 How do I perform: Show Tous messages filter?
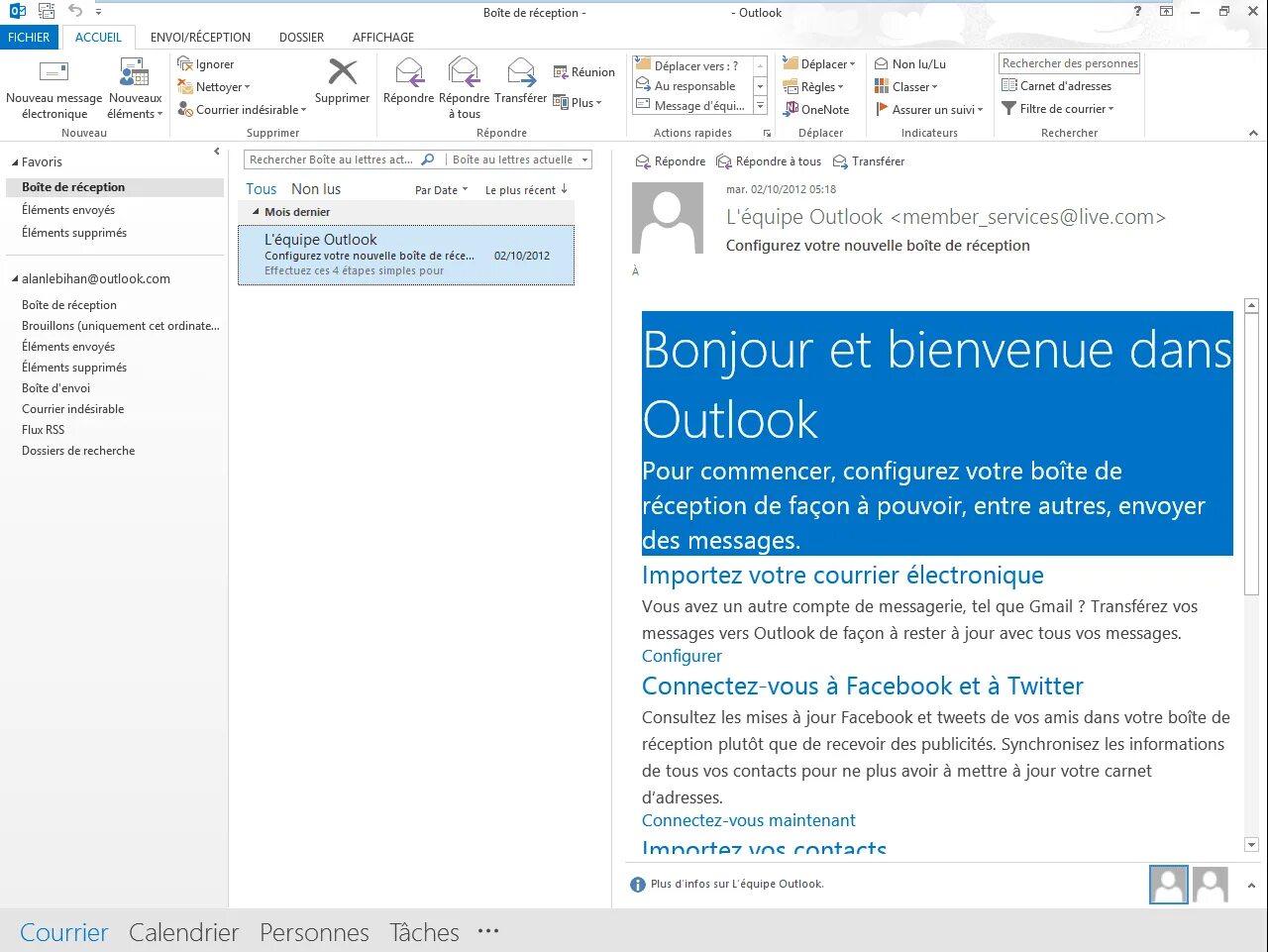pyautogui.click(x=262, y=189)
